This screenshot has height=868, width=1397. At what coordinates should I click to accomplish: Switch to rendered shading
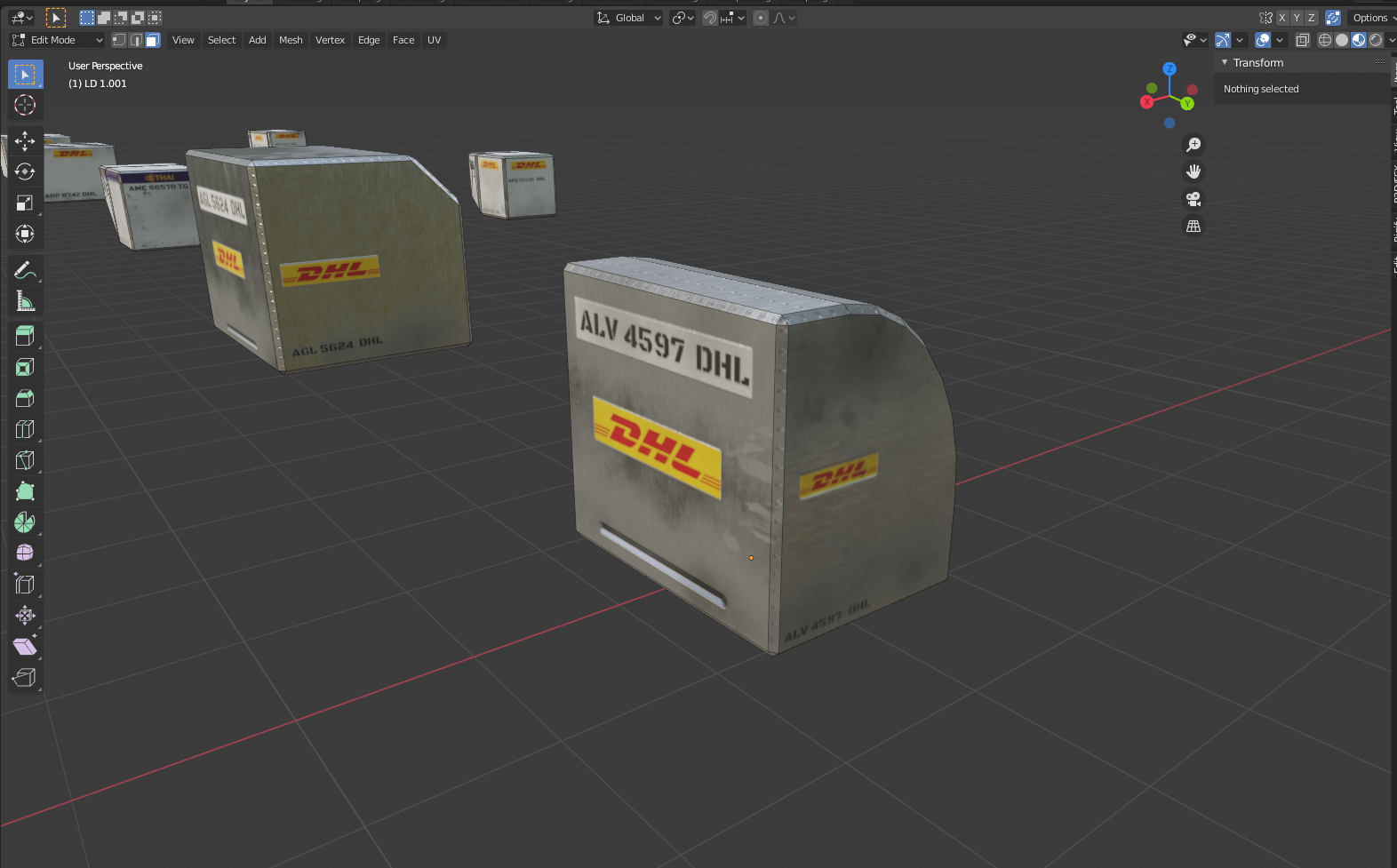tap(1376, 40)
